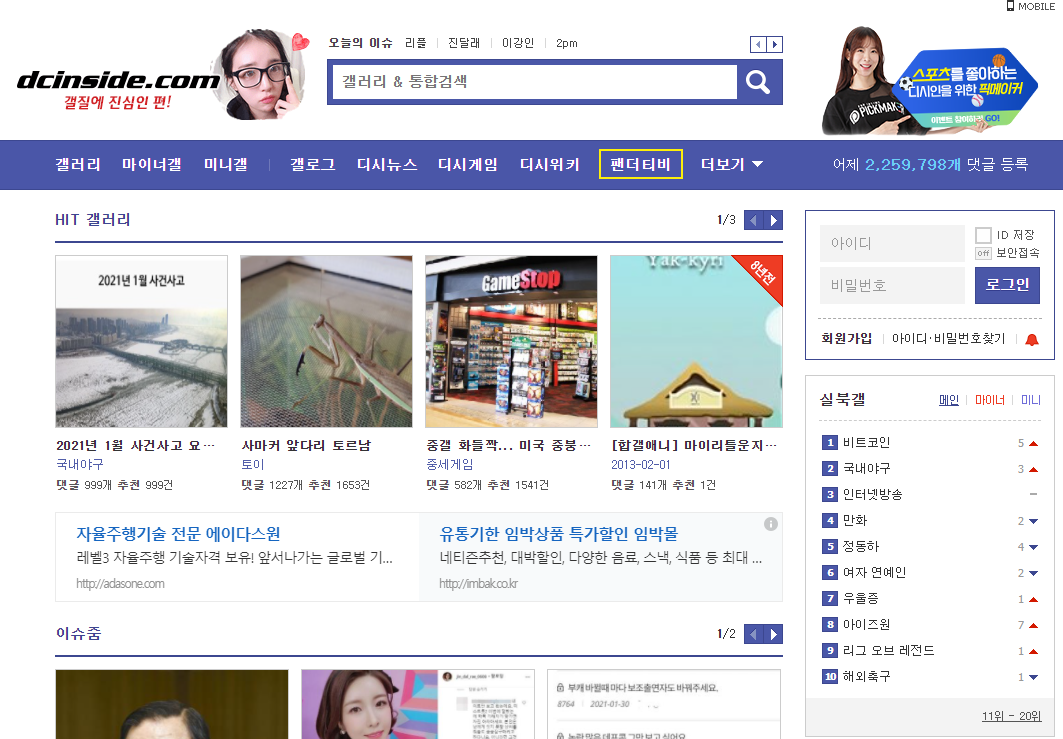This screenshot has width=1063, height=739.
Task: Select 여자 연예인 in the ranking list
Action: tap(875, 572)
